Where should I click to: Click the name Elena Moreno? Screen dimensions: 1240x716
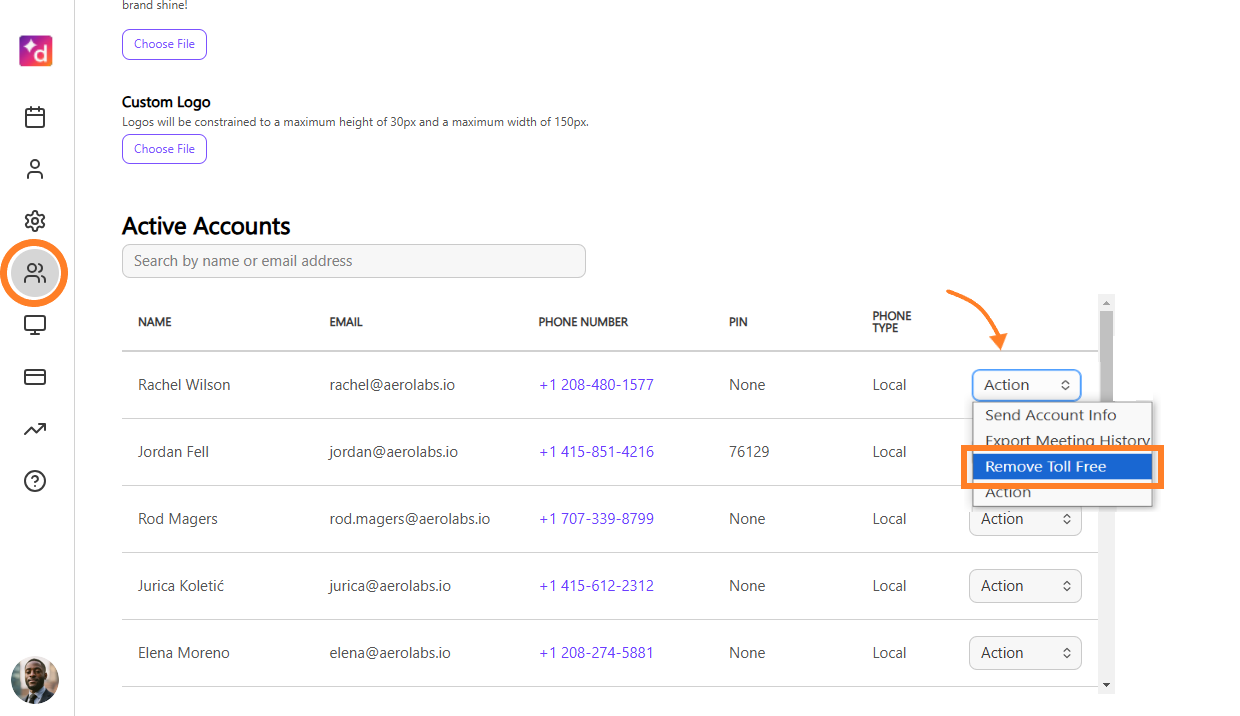(184, 653)
